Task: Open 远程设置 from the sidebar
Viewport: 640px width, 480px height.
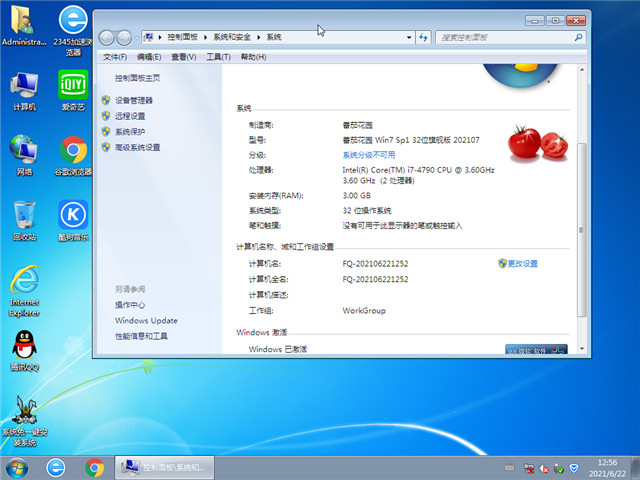Action: 130,116
